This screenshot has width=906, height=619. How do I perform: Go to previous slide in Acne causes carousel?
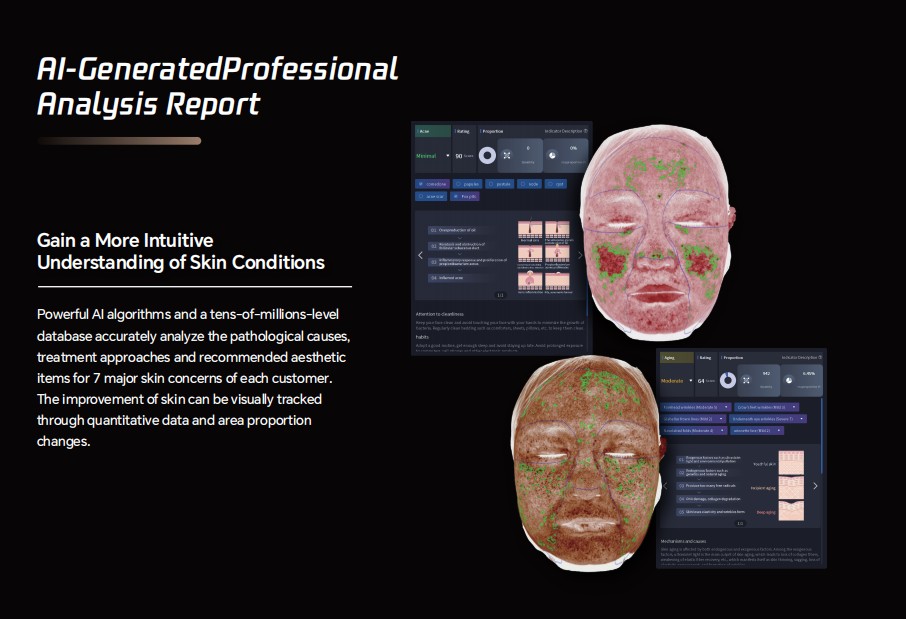click(x=420, y=255)
